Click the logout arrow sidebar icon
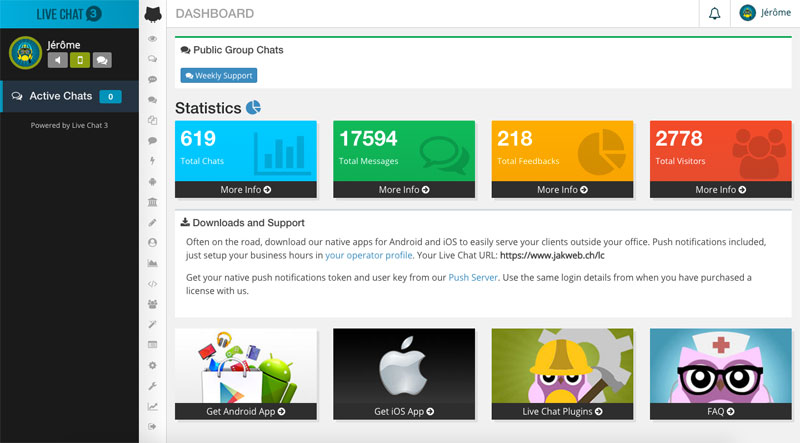 (x=153, y=427)
